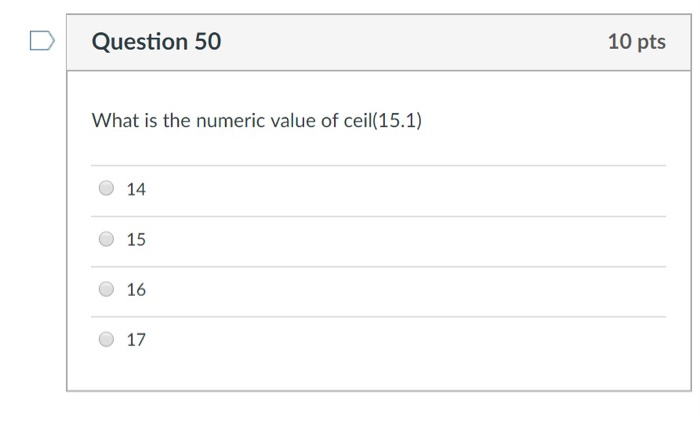This screenshot has width=700, height=423.
Task: Click empty space in the 17 answer row
Action: [400, 340]
